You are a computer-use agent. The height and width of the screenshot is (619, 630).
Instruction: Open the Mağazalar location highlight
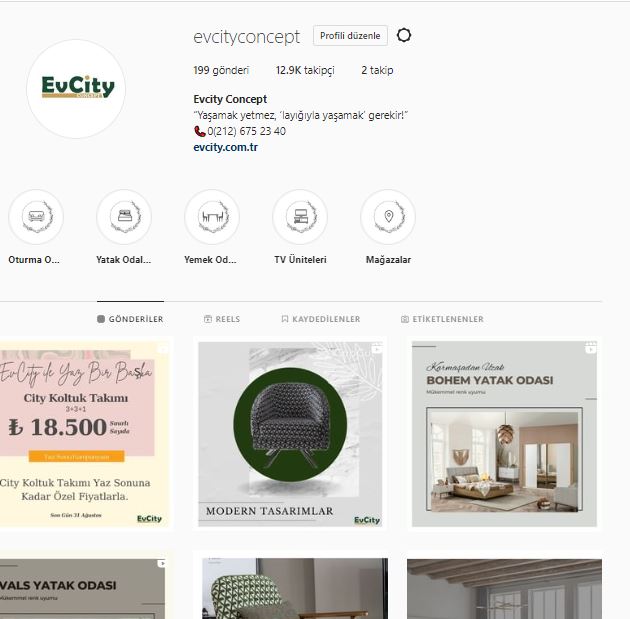coord(388,217)
